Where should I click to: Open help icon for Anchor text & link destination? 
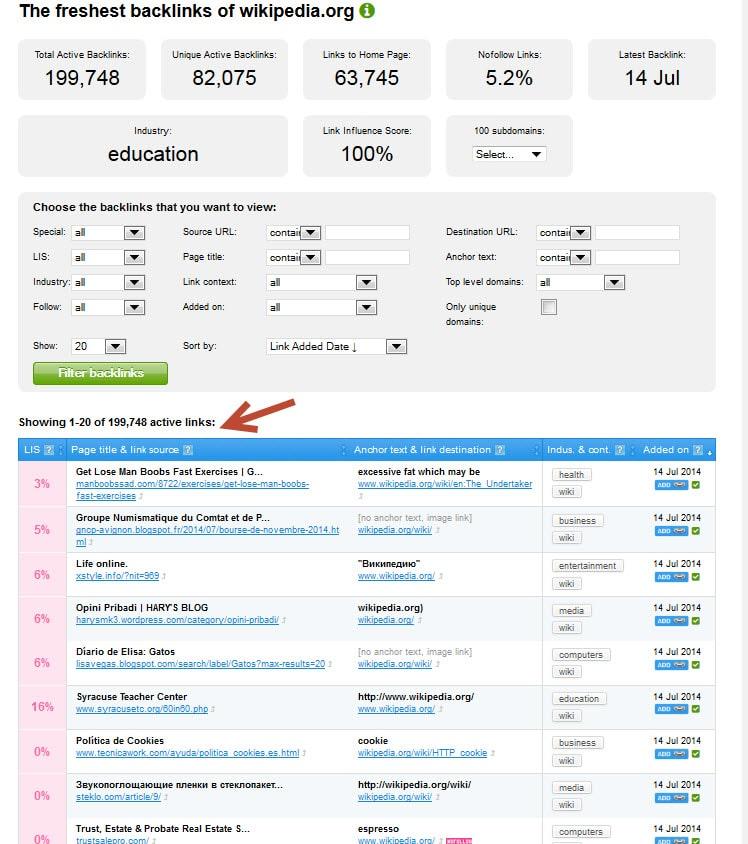[500, 449]
